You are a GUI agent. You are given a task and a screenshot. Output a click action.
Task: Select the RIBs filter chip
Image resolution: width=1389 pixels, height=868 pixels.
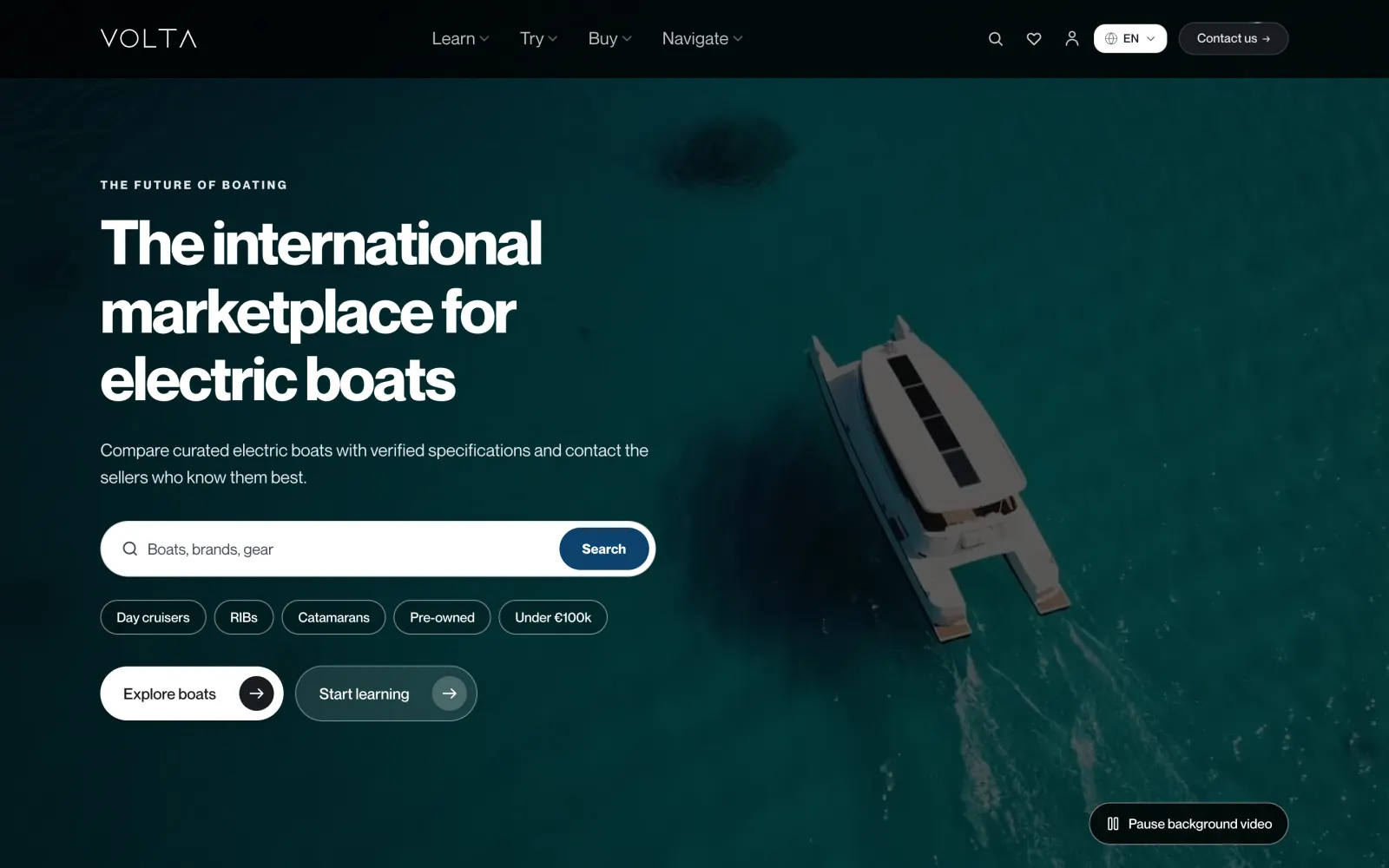coord(244,617)
